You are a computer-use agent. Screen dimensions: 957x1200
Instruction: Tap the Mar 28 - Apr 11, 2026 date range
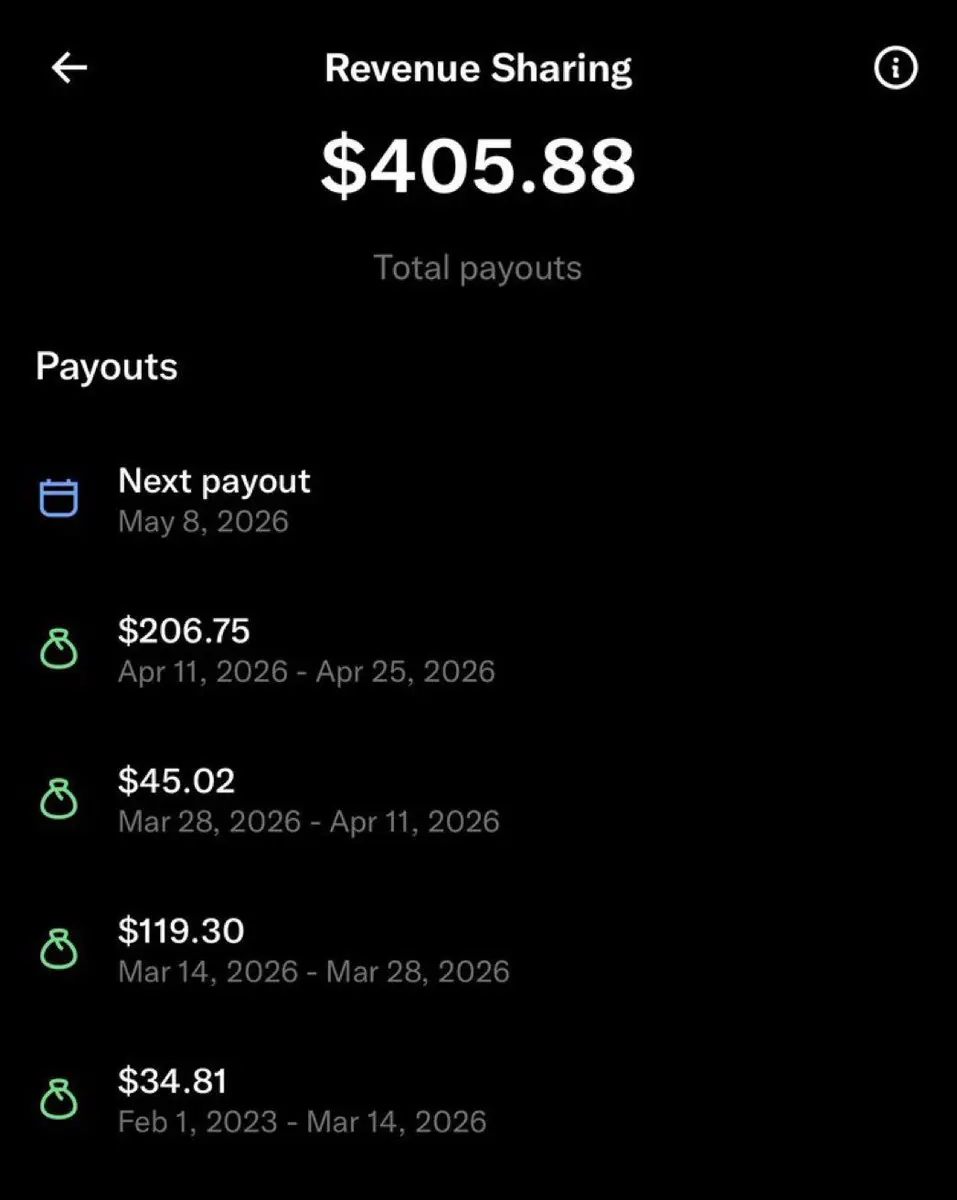click(x=308, y=822)
